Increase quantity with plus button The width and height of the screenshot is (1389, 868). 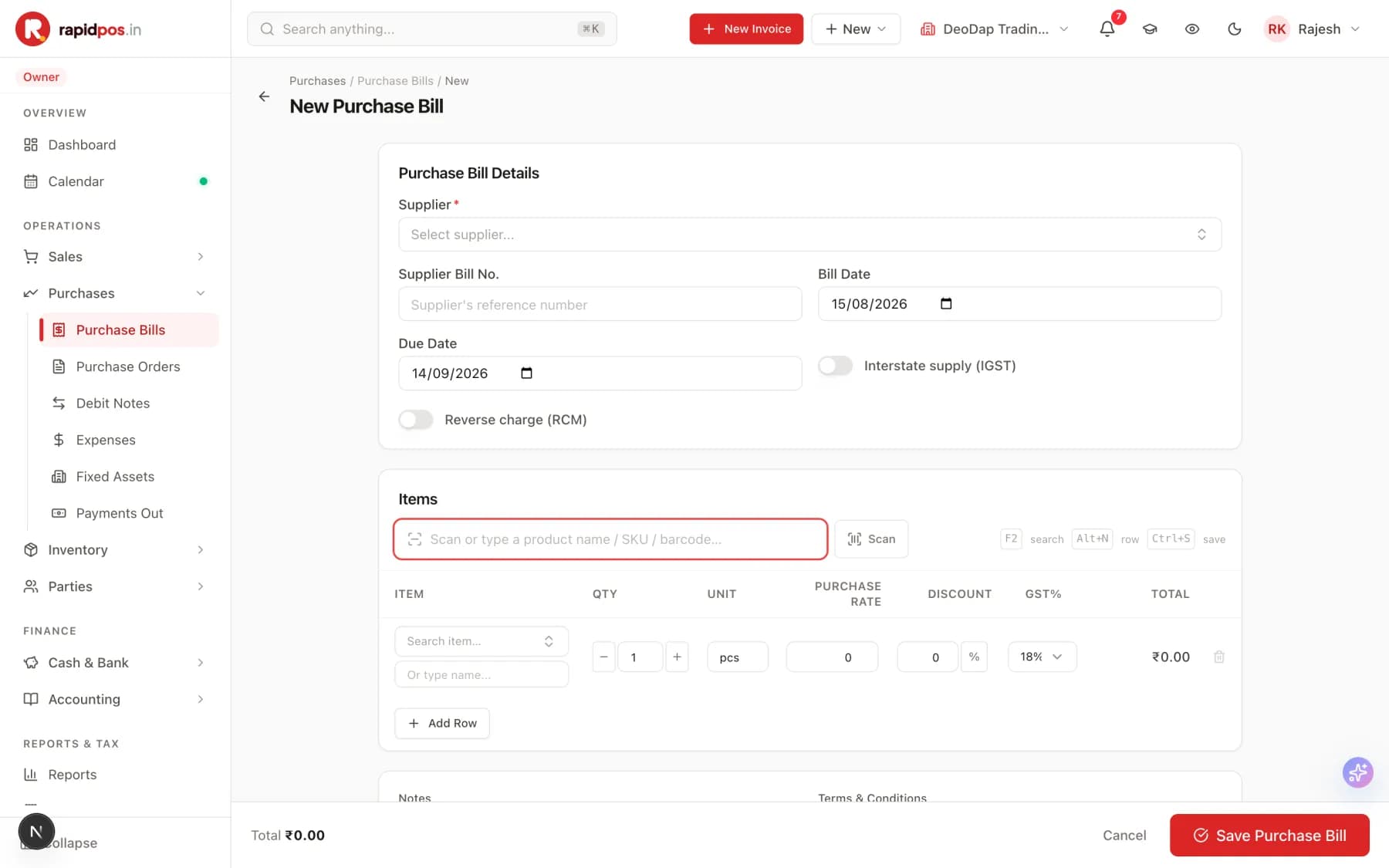point(677,657)
